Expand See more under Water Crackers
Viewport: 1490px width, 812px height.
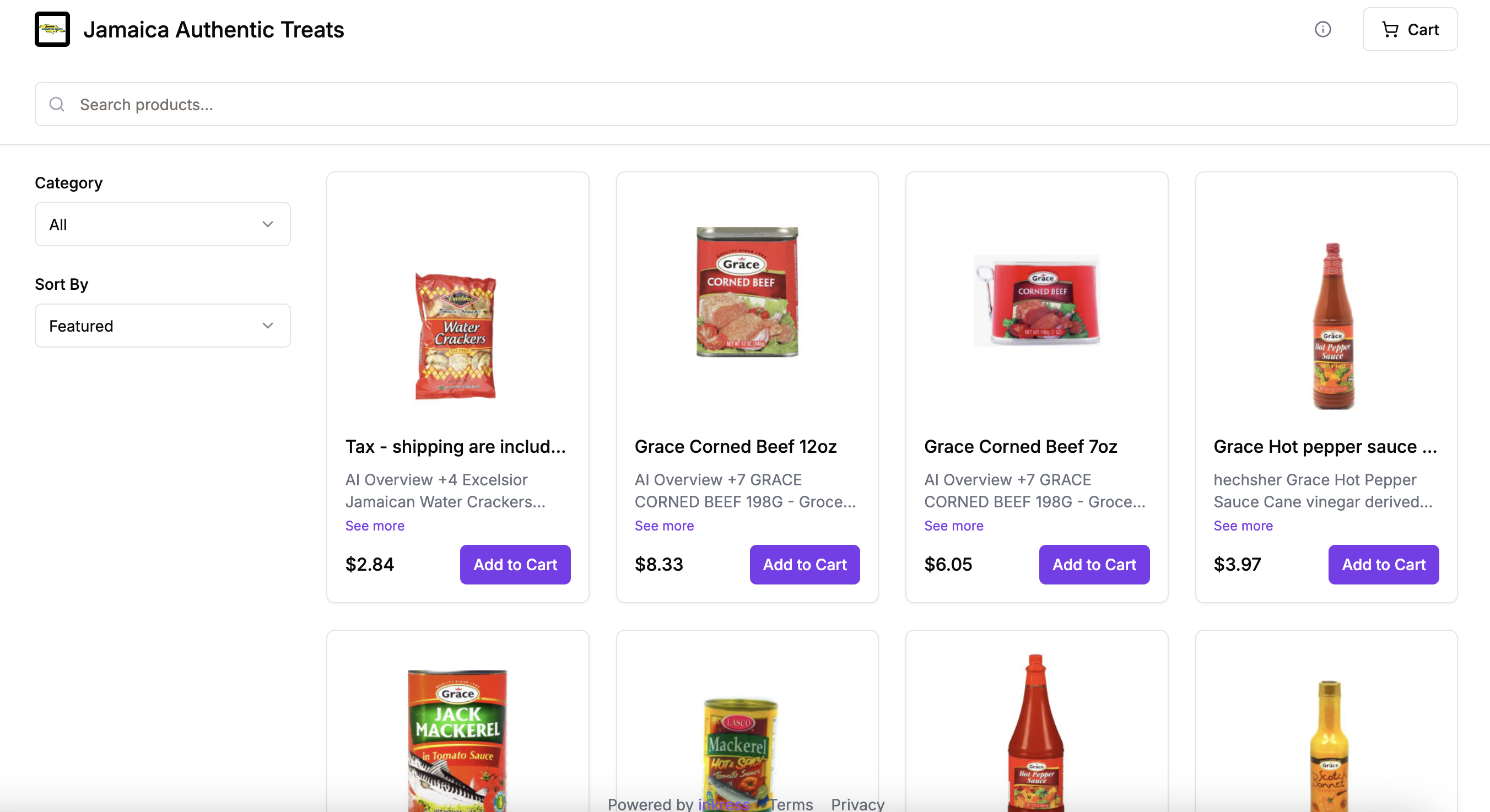(x=375, y=526)
